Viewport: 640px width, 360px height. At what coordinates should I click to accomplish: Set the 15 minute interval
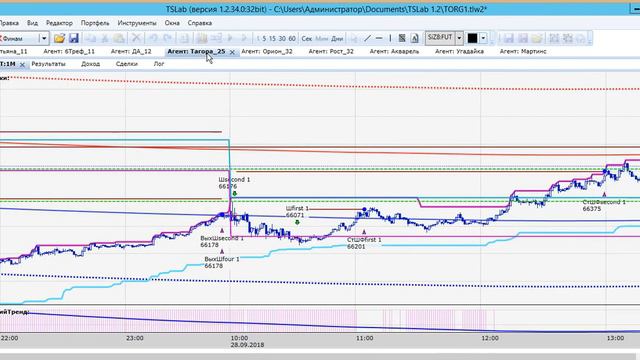click(x=272, y=39)
